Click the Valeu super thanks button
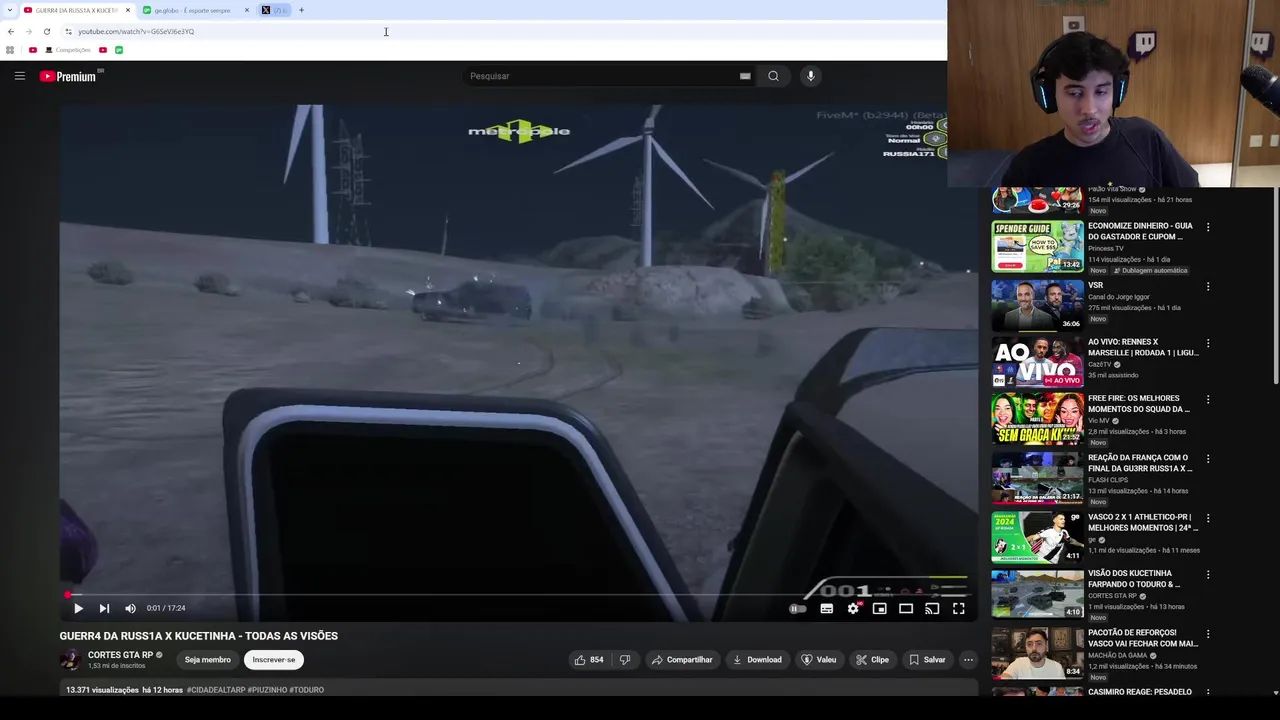Screen dimensions: 1280x720 (x=819, y=660)
